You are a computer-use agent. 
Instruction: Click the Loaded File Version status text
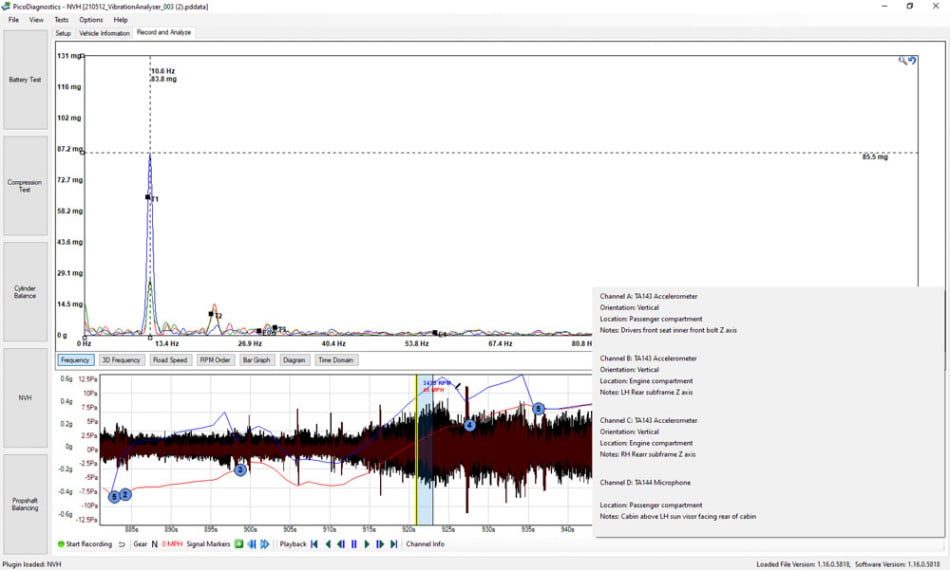[803, 565]
